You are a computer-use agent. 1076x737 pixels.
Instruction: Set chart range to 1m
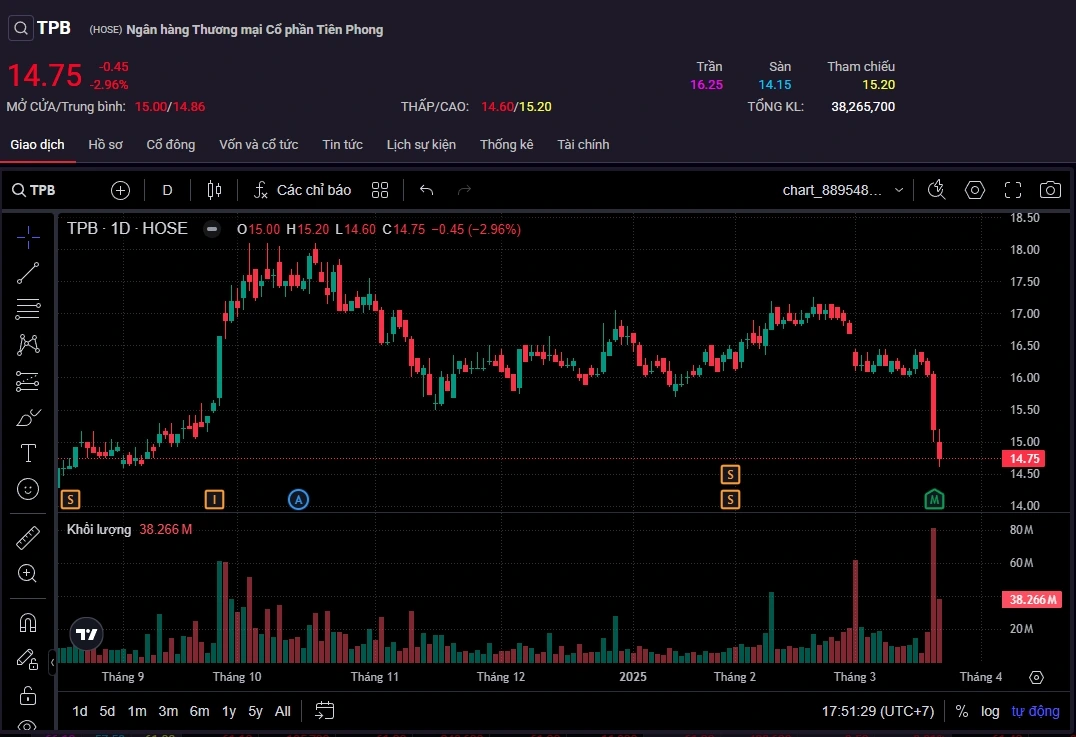(x=137, y=712)
